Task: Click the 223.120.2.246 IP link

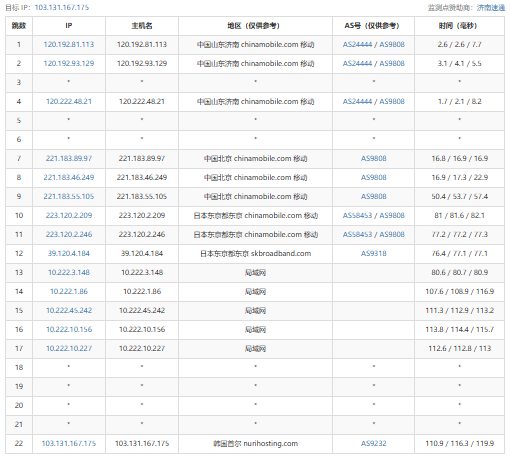Action: (69, 234)
